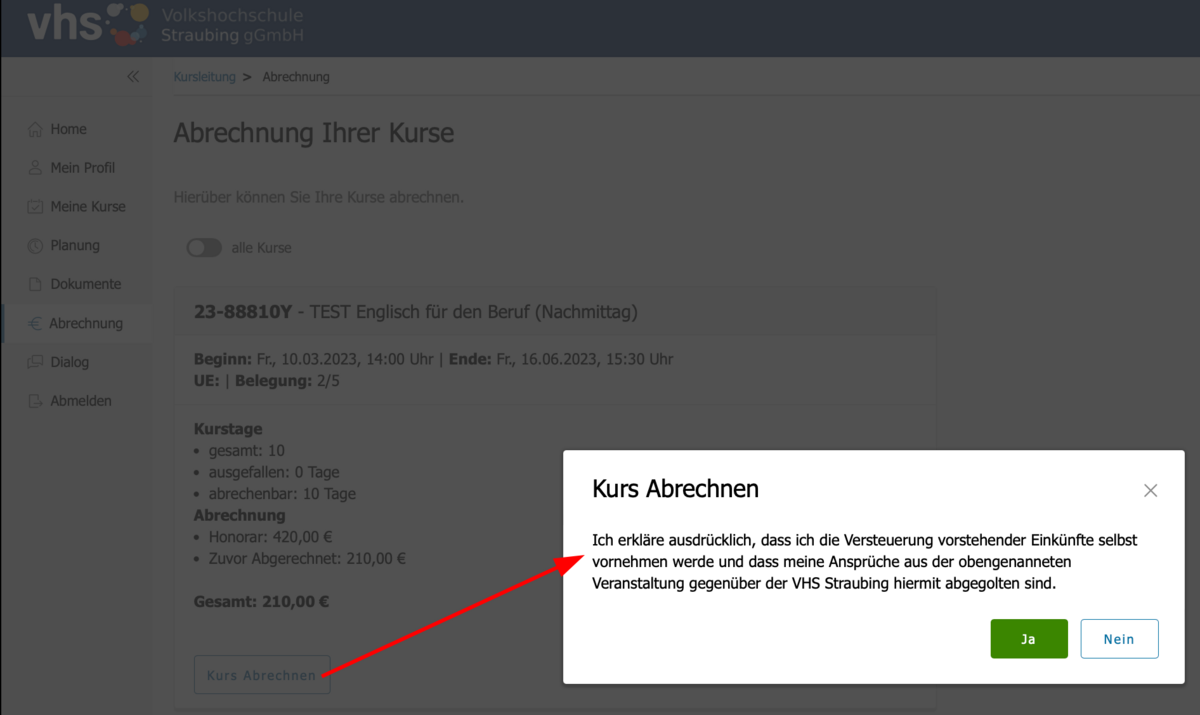Image resolution: width=1200 pixels, height=715 pixels.
Task: Open Dokumente from the sidebar
Action: coord(85,284)
